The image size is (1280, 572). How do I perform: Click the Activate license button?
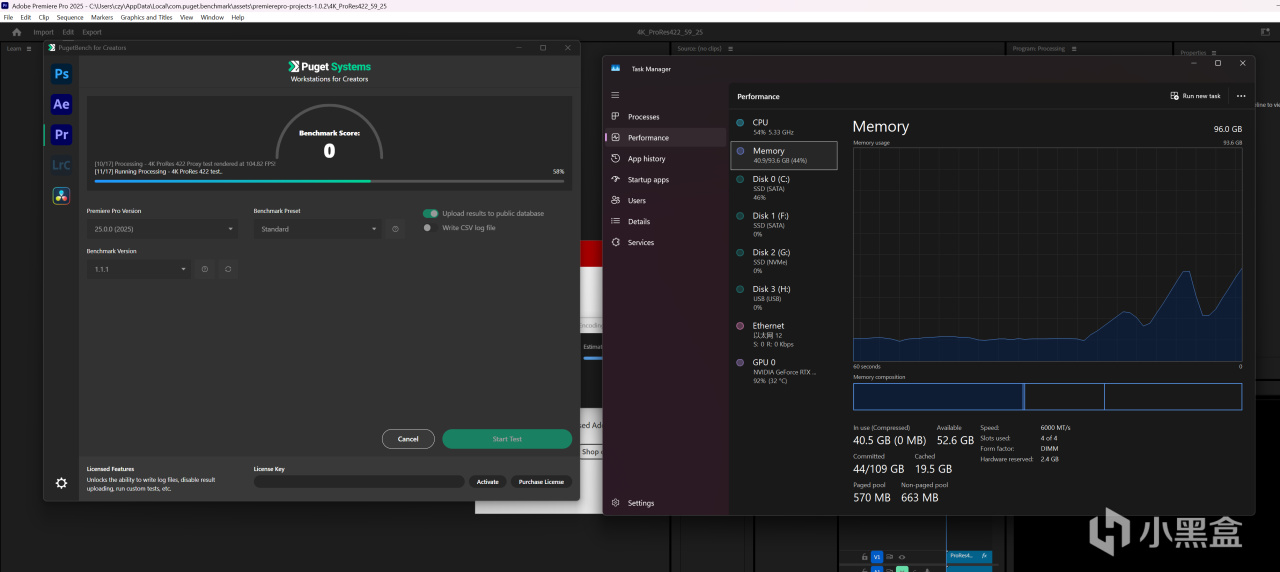click(x=487, y=482)
